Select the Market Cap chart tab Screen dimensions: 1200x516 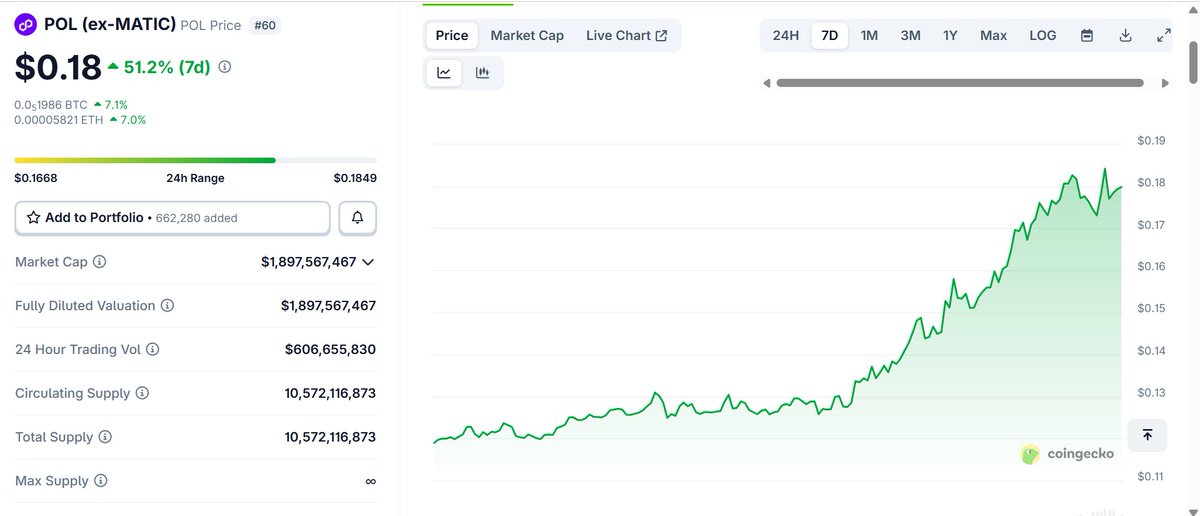coord(527,35)
